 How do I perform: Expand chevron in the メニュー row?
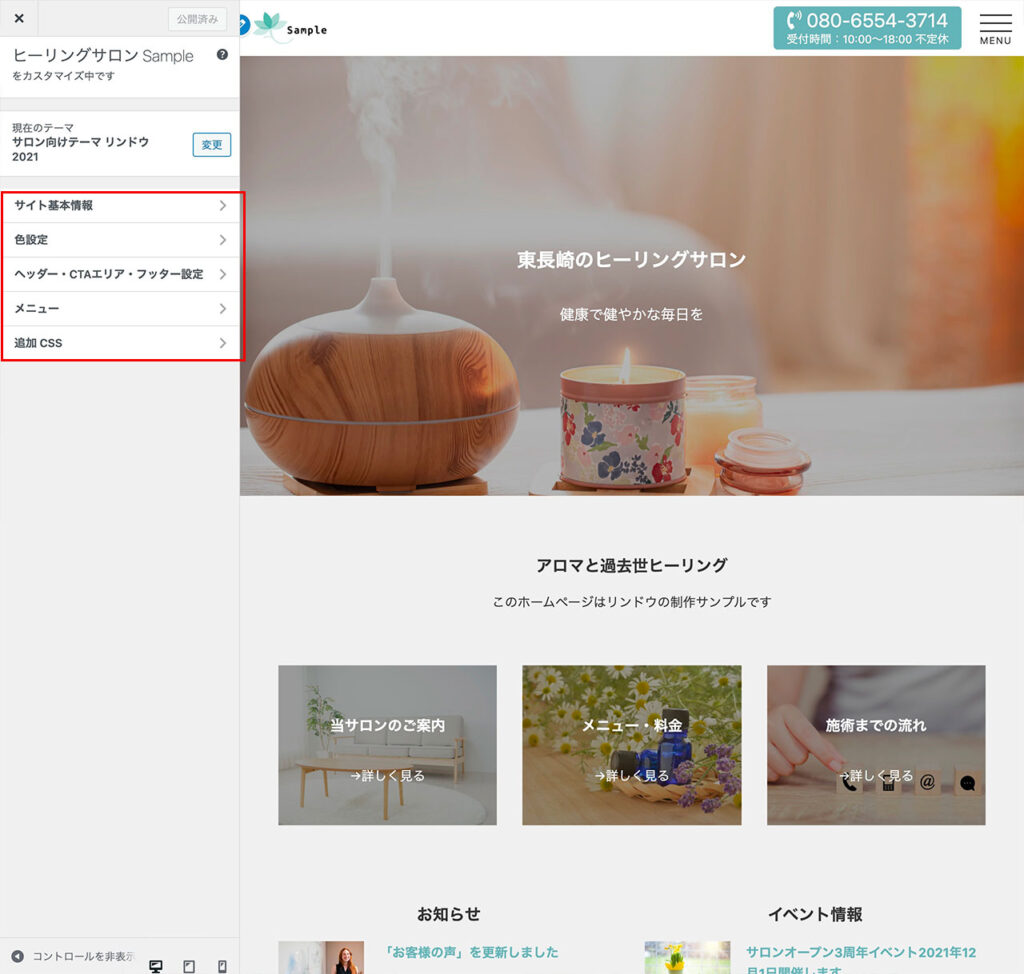[223, 308]
